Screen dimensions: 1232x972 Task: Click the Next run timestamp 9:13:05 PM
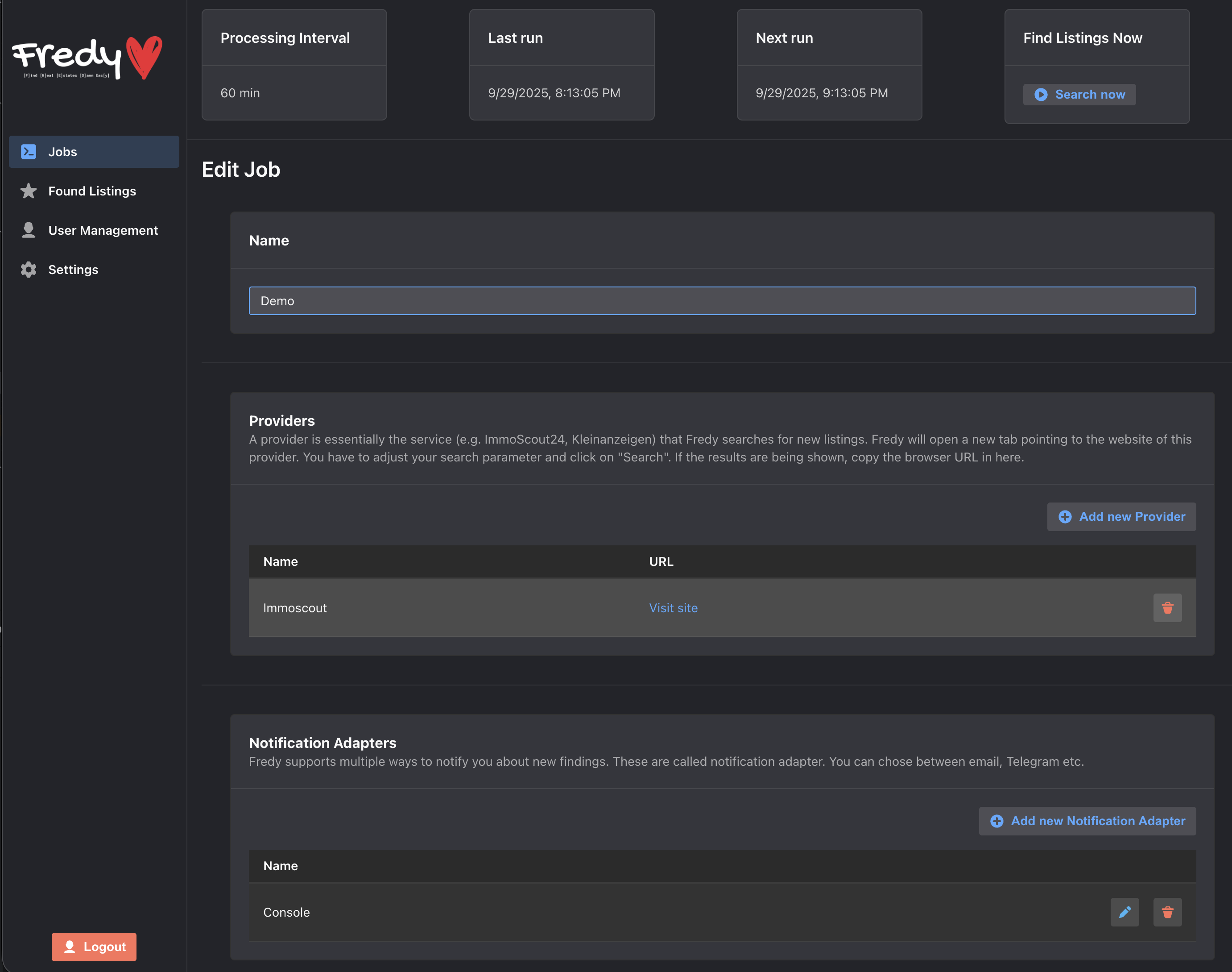(x=822, y=93)
